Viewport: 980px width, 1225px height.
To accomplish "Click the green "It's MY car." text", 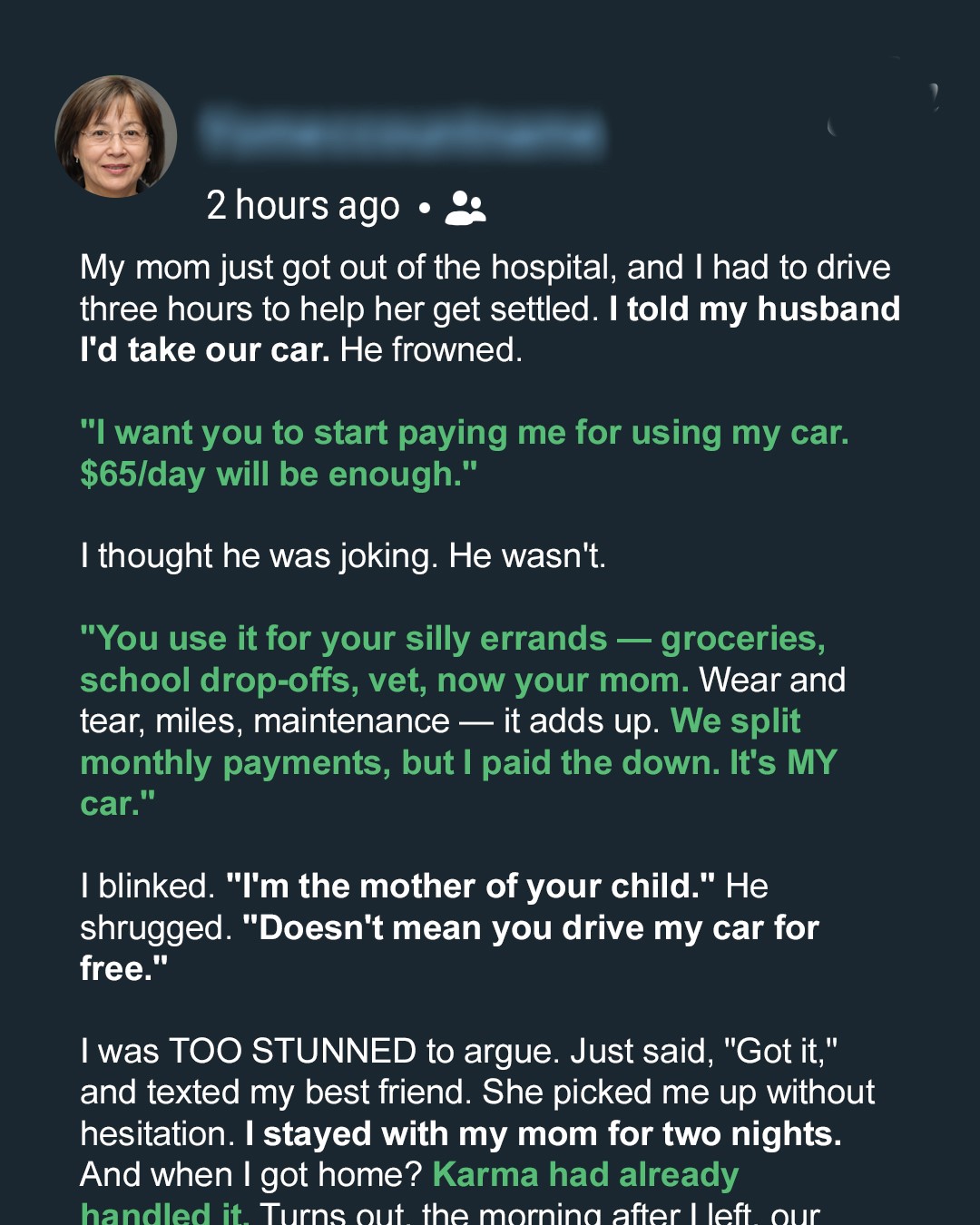I will pyautogui.click(x=783, y=763).
